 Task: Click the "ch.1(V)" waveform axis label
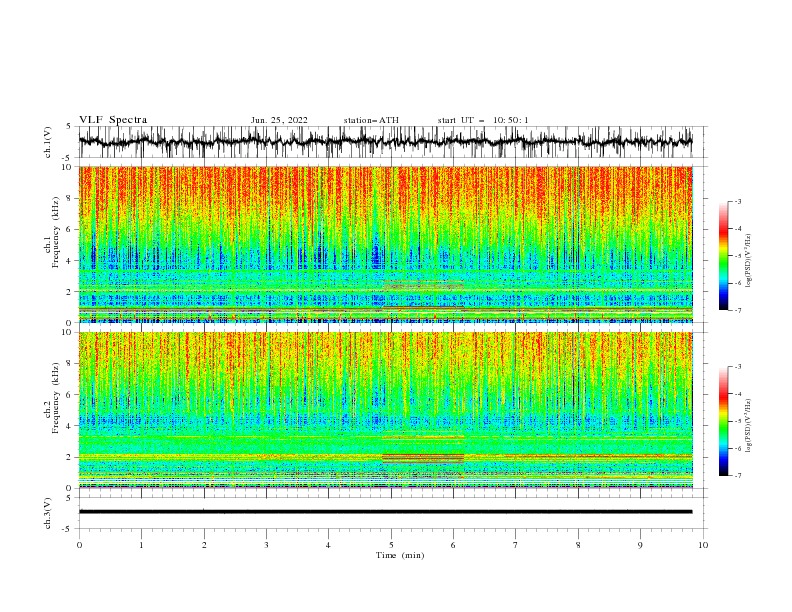click(x=48, y=142)
